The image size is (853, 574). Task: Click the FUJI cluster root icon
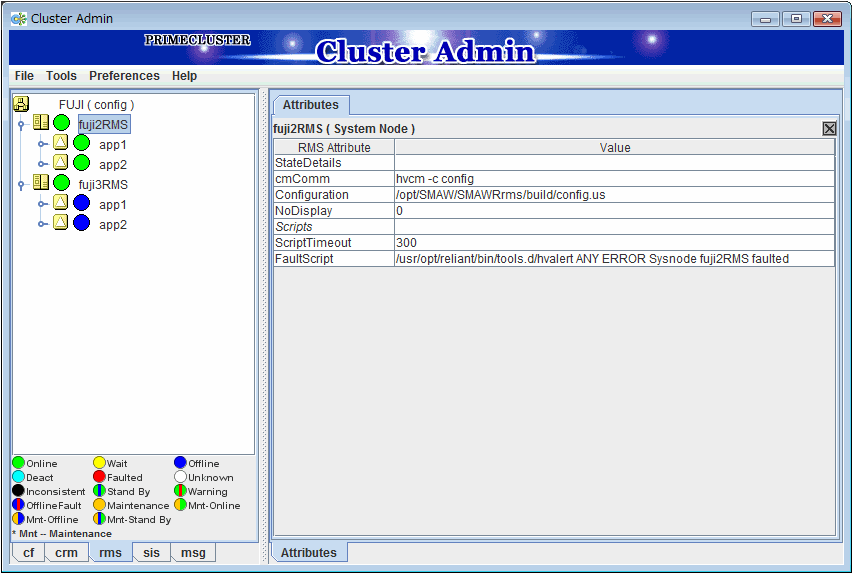coord(21,103)
